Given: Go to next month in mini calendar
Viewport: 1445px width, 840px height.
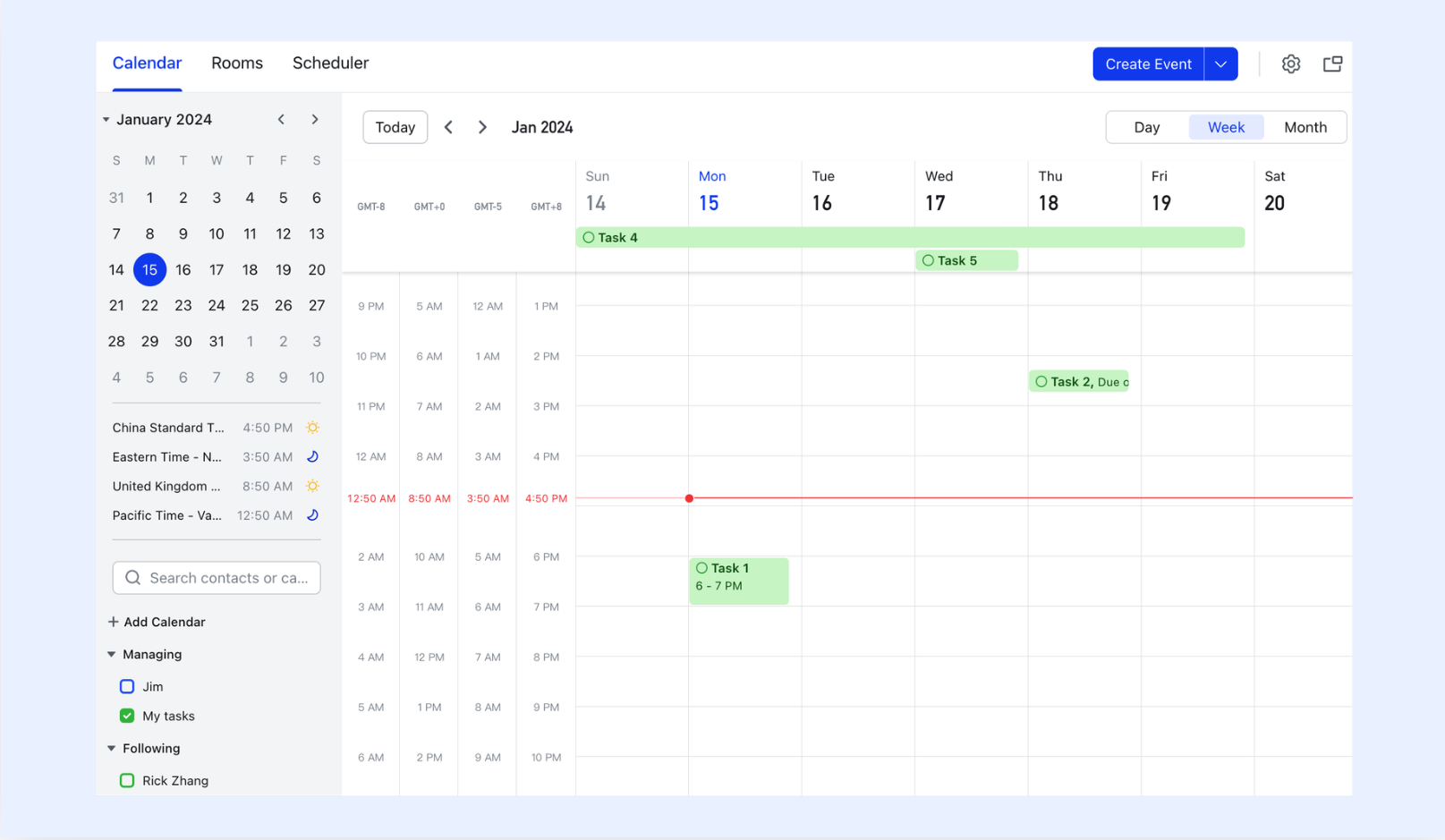Looking at the screenshot, I should pyautogui.click(x=315, y=119).
